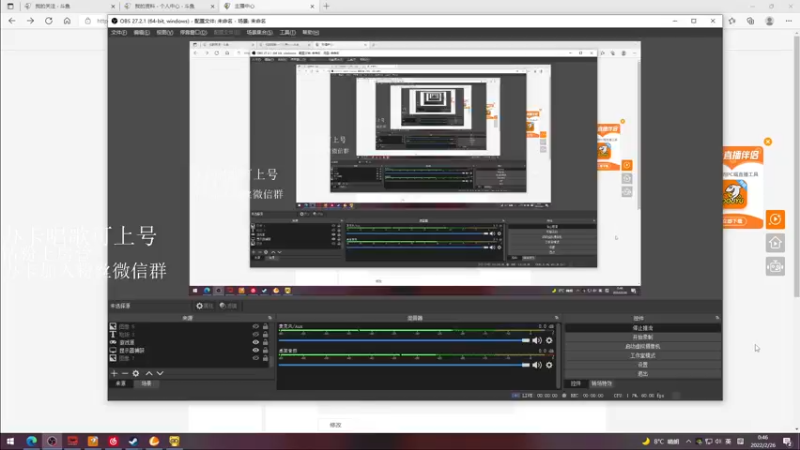Toggle visibility of 图像 6 source
Viewport: 800px width, 450px height.
pos(256,326)
